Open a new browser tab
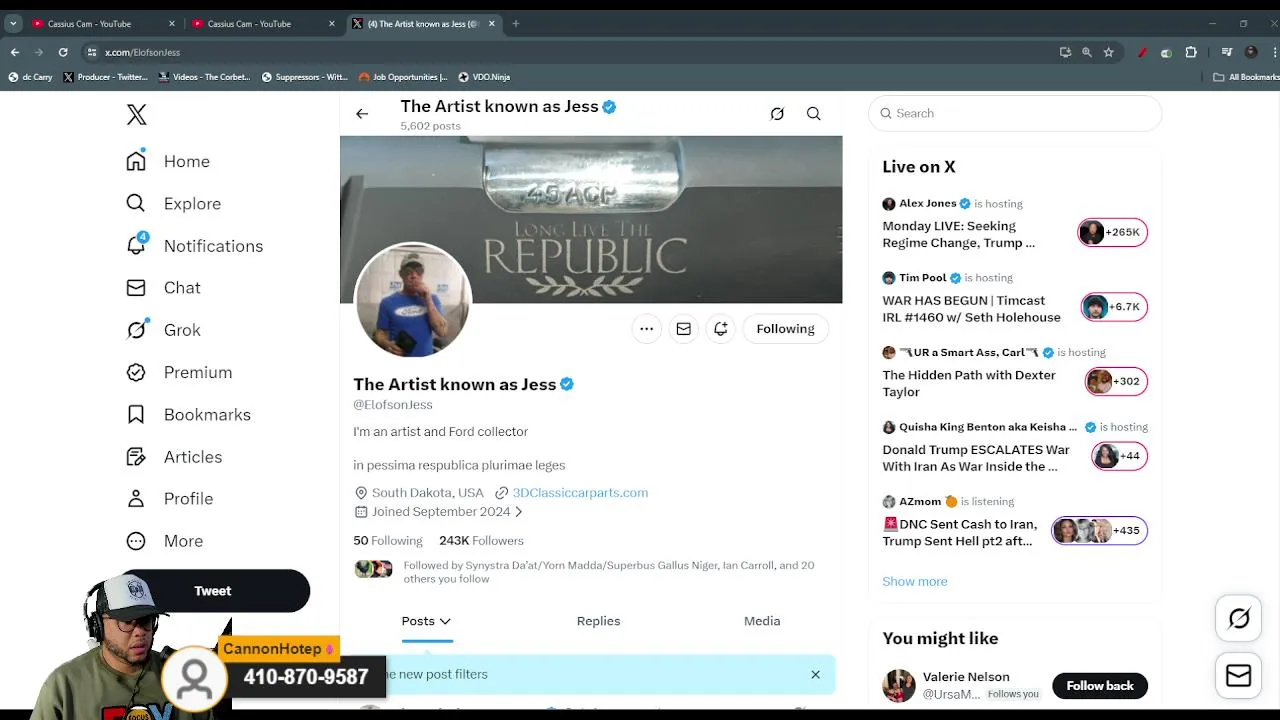1280x720 pixels. point(516,24)
